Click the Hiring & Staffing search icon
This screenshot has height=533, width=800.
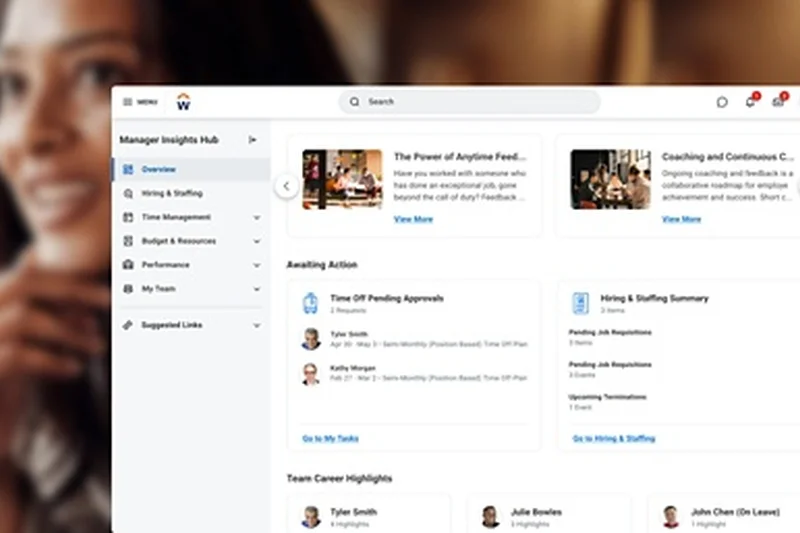[x=128, y=193]
